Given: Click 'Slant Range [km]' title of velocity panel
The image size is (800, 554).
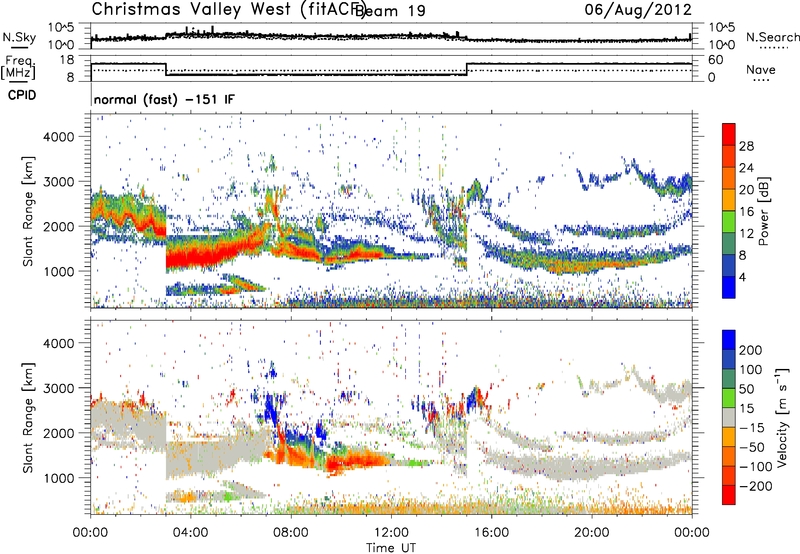Looking at the screenshot, I should (28, 417).
